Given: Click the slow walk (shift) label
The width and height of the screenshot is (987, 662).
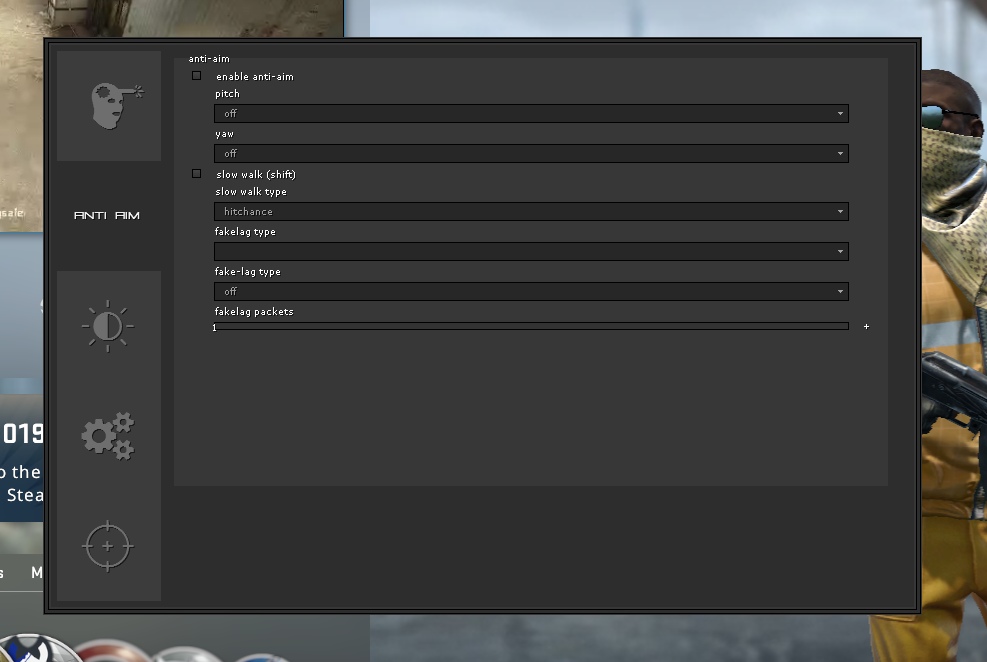Looking at the screenshot, I should pos(256,174).
